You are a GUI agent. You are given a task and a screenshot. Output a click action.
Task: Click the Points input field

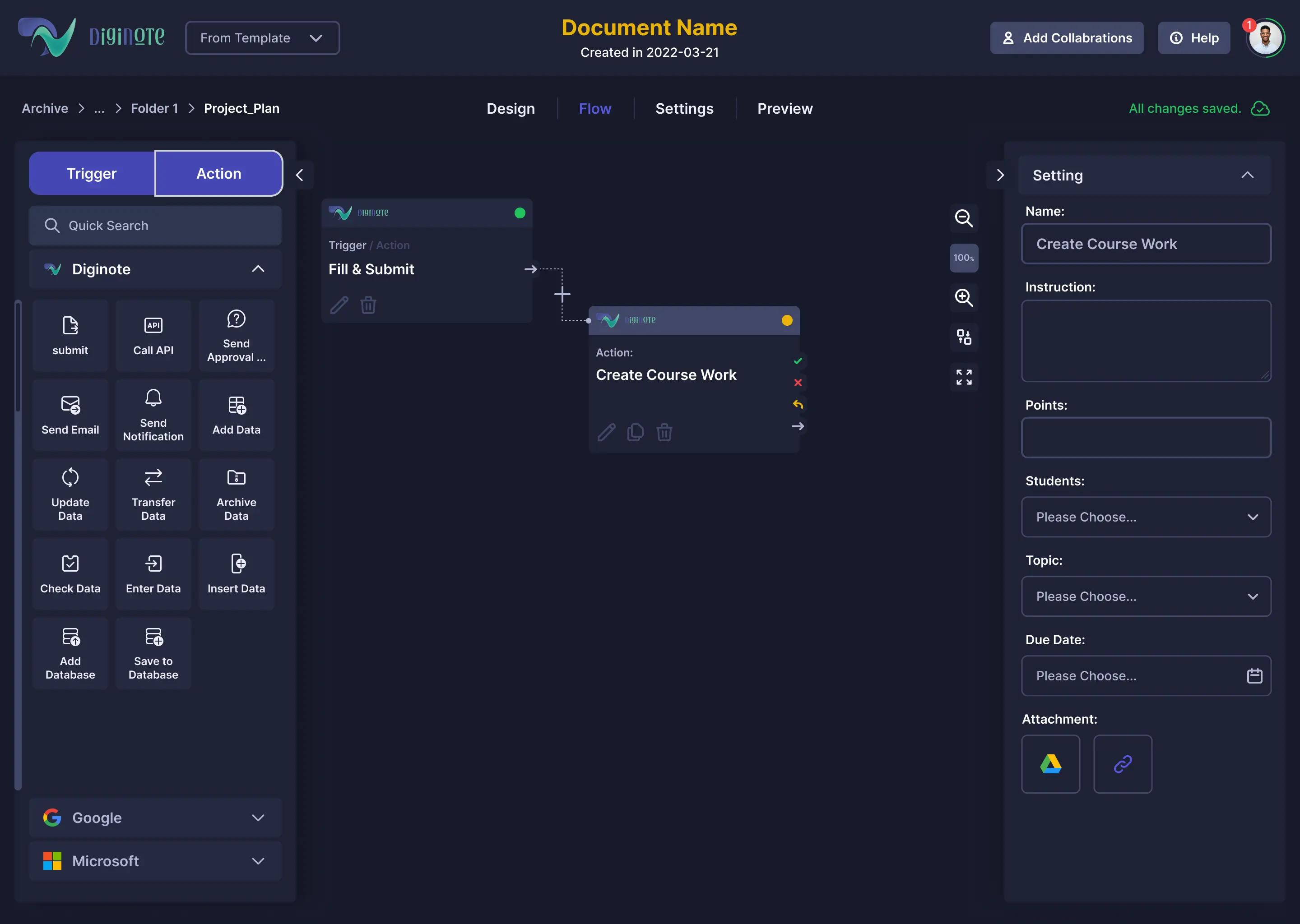tap(1146, 438)
